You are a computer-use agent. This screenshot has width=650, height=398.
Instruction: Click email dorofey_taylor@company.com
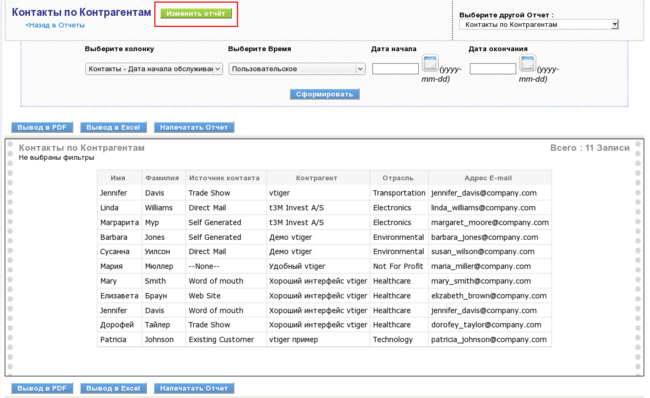tap(486, 325)
